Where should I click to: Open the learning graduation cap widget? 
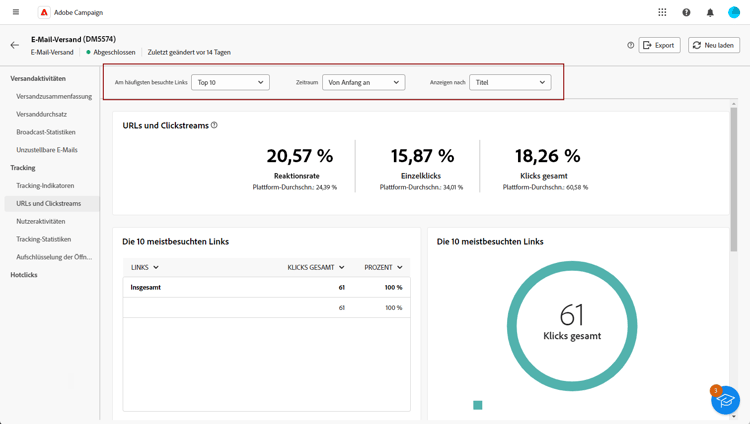[725, 400]
